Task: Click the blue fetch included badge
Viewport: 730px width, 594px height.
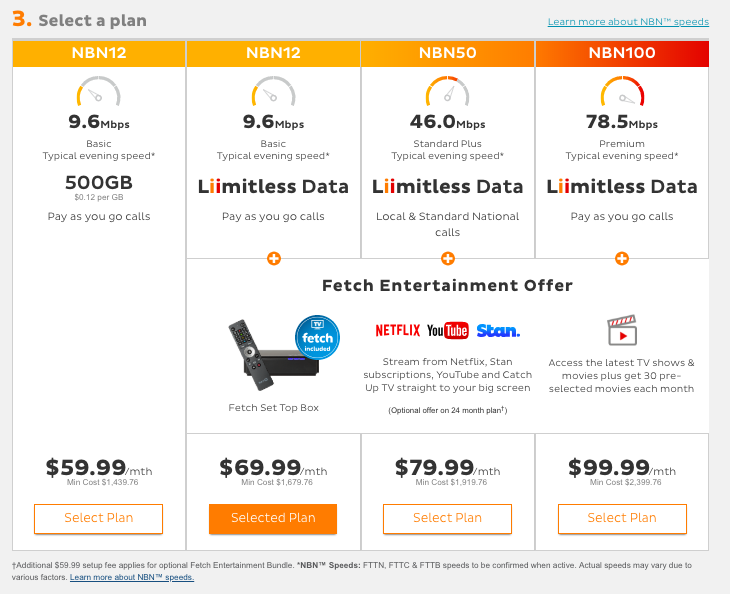Action: [x=317, y=337]
